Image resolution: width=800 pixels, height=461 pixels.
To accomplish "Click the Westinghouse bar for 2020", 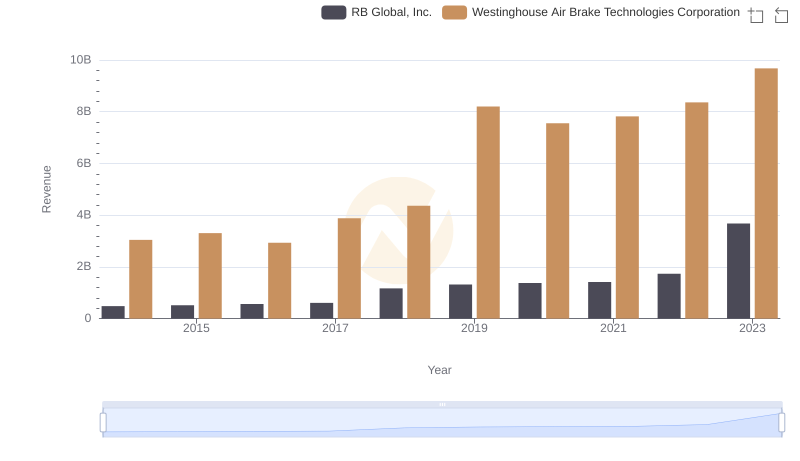I will coord(558,221).
